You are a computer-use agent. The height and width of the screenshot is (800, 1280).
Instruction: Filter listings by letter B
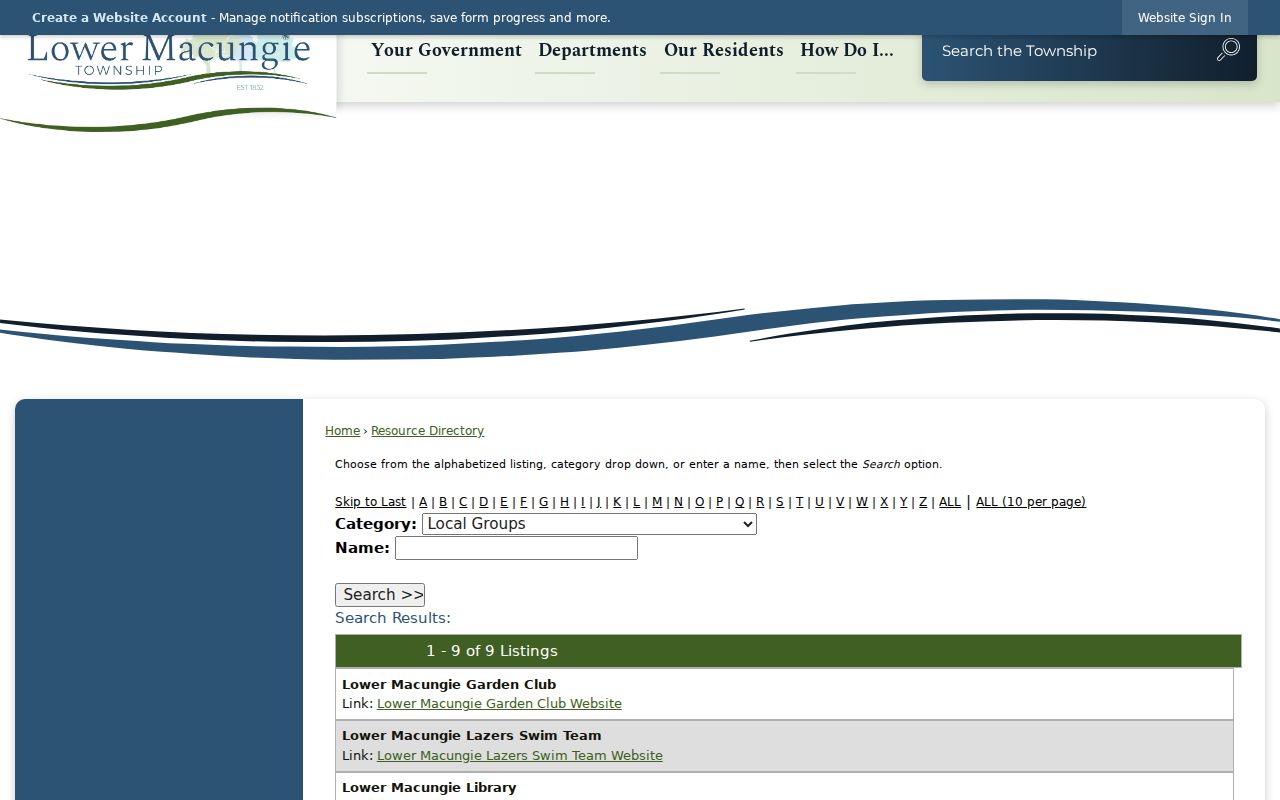pos(443,502)
